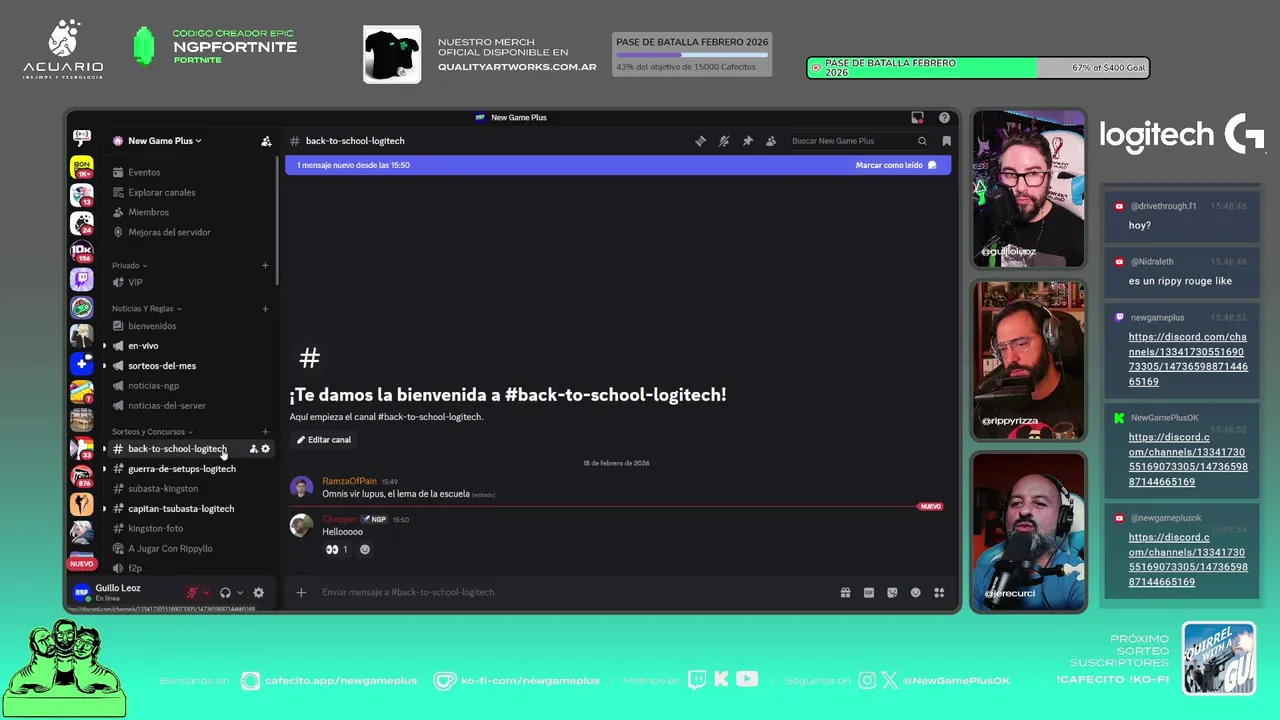This screenshot has width=1280, height=720.
Task: Select the VIP voice channel
Action: pyautogui.click(x=190, y=282)
